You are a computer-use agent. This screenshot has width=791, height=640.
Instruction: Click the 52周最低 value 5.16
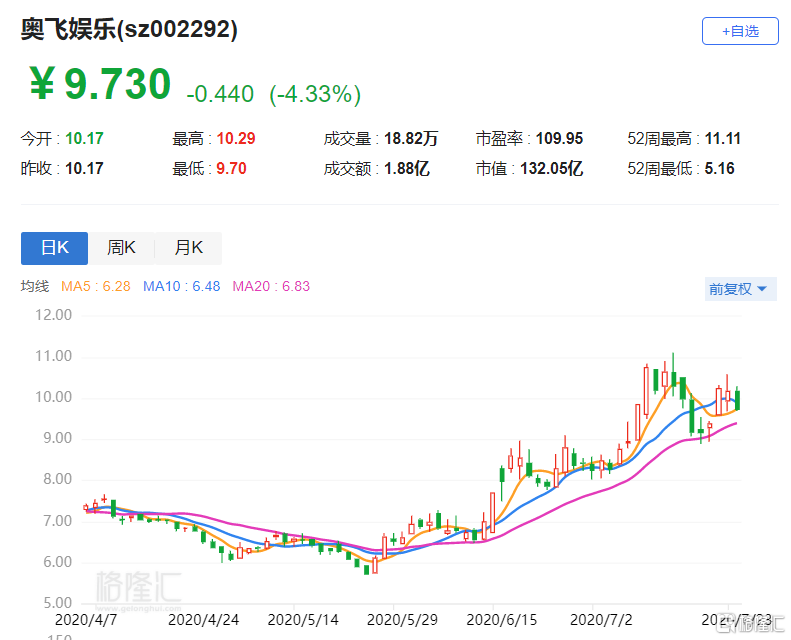coord(719,168)
